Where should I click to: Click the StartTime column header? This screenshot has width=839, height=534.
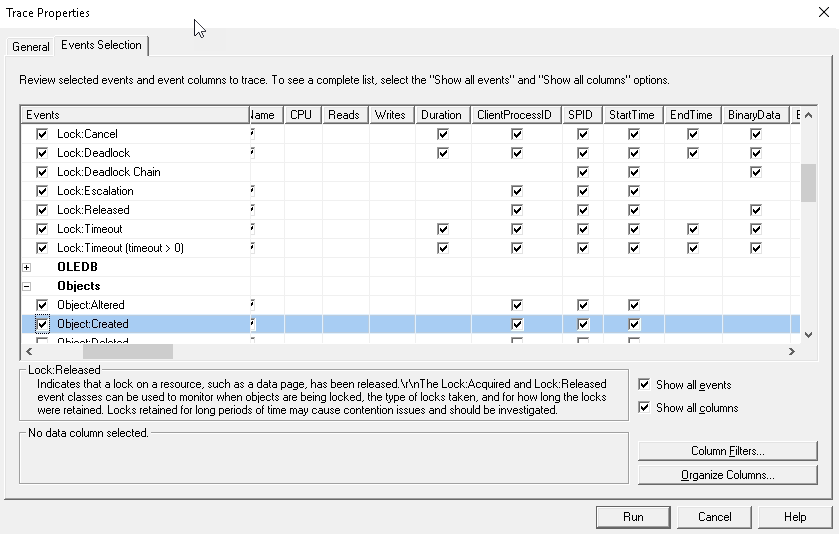pos(633,115)
